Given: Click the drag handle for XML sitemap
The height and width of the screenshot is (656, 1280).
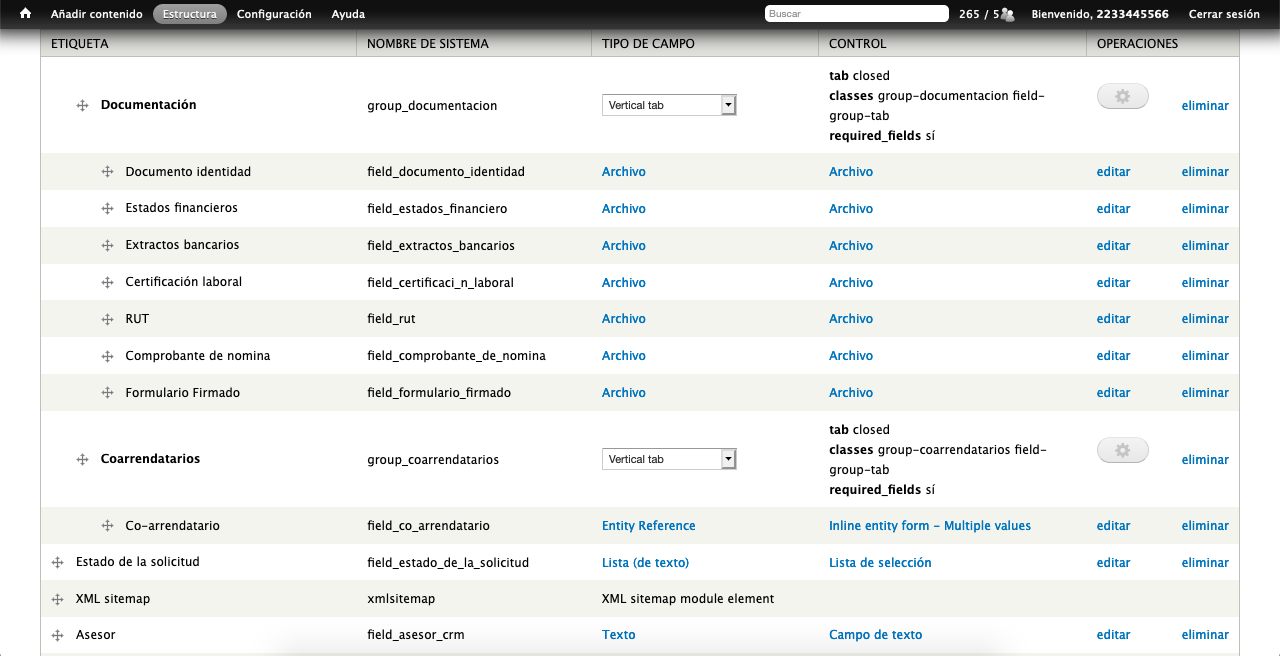Looking at the screenshot, I should coord(58,599).
